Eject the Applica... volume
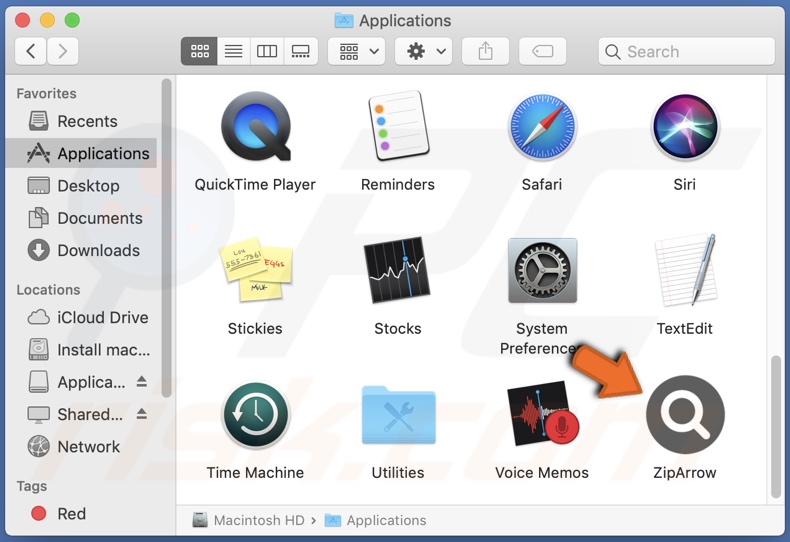This screenshot has height=542, width=790. [142, 382]
